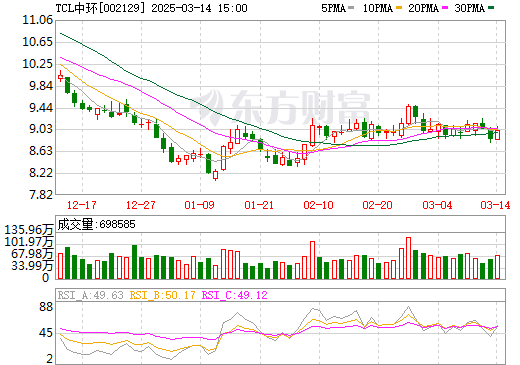Click the 11.06 top price axis label

coord(37,20)
